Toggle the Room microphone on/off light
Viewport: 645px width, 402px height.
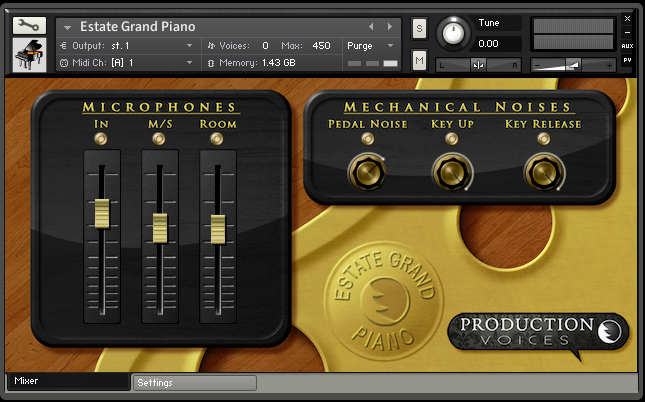(217, 139)
